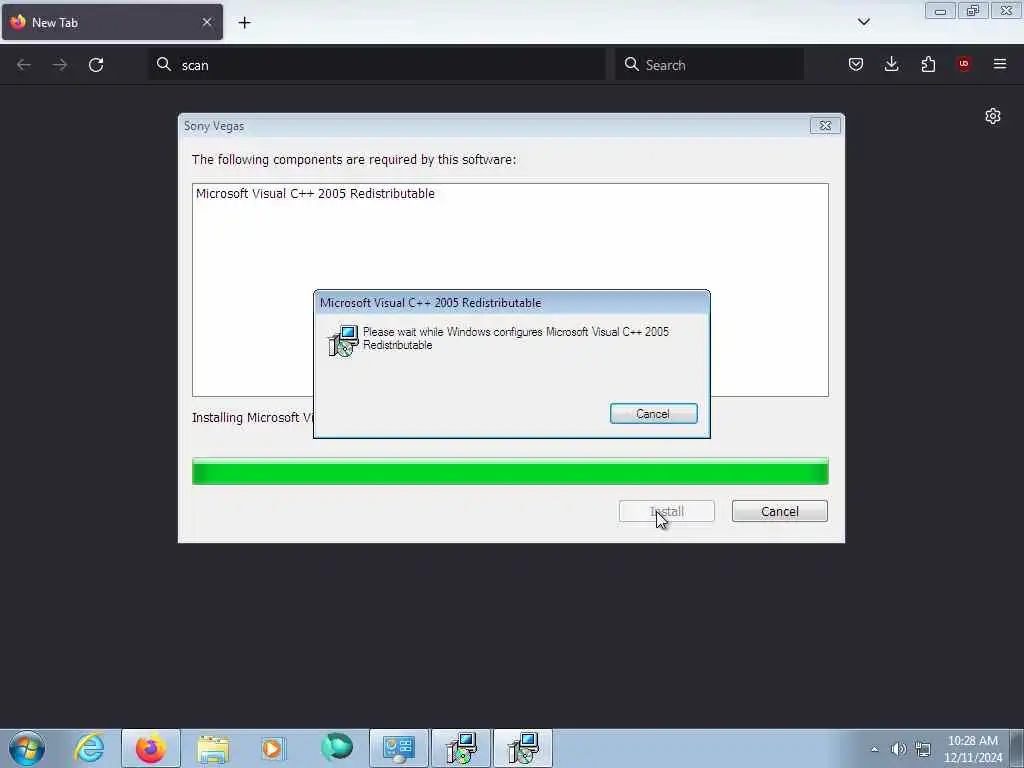Open new tab personalize gear

click(993, 116)
